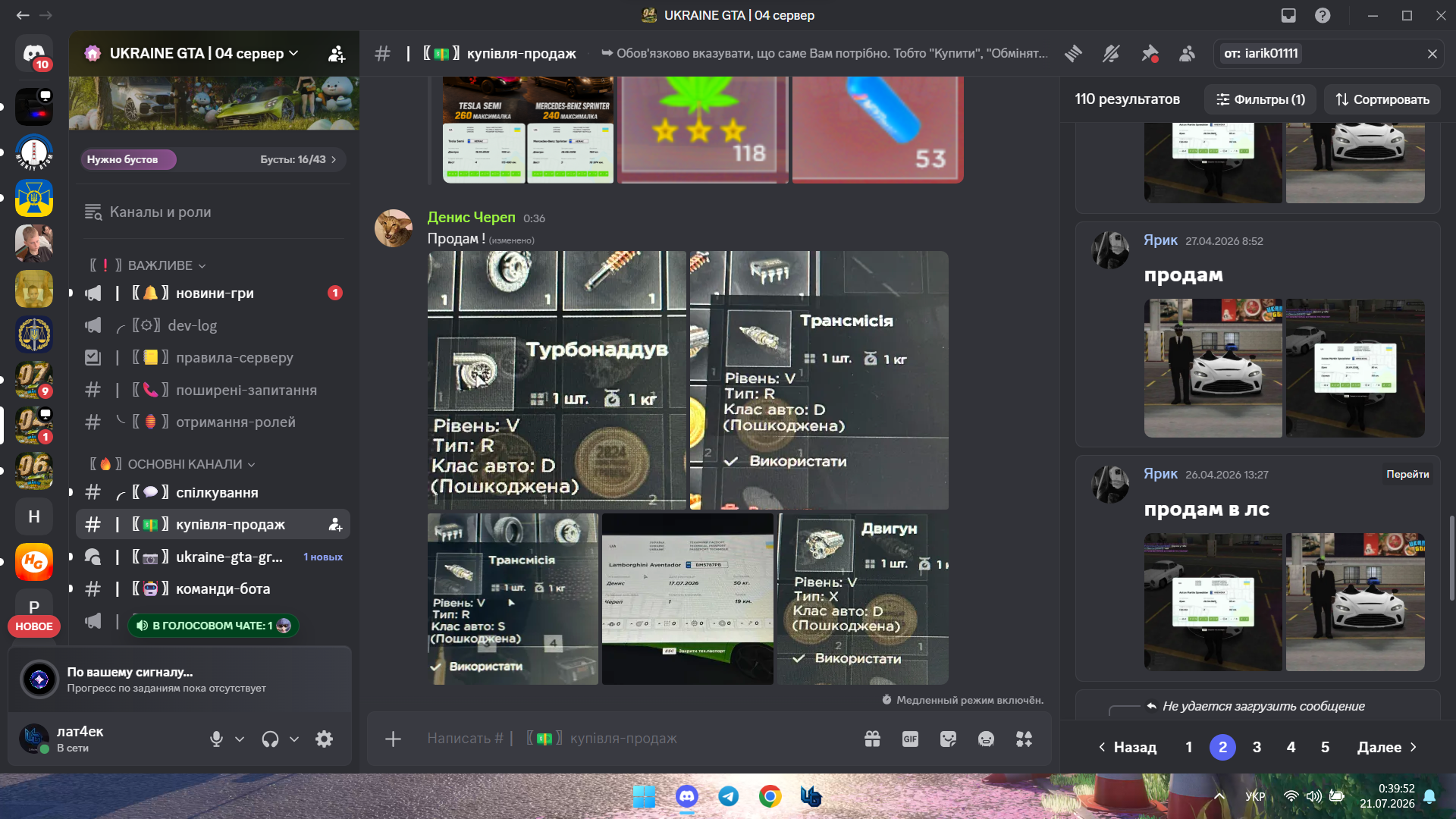1456x819 pixels.
Task: Open Telegram from the taskbar
Action: point(729,797)
